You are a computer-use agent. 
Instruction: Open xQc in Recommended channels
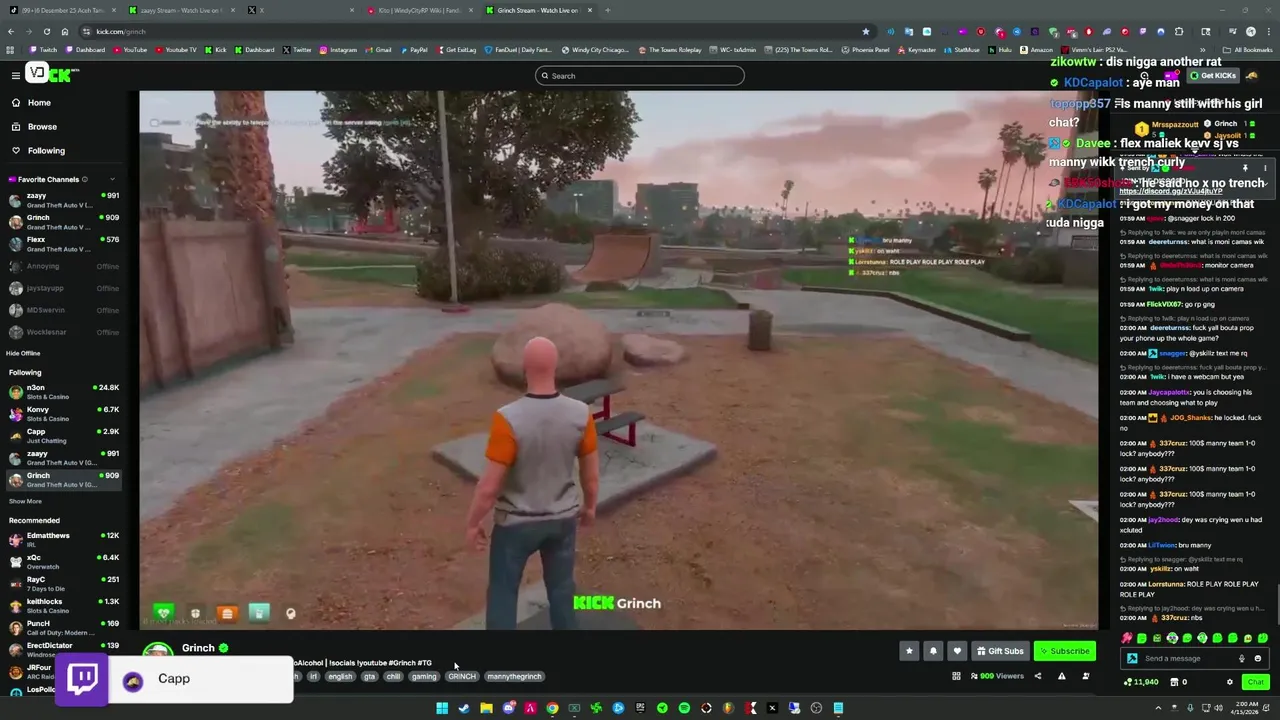point(62,562)
